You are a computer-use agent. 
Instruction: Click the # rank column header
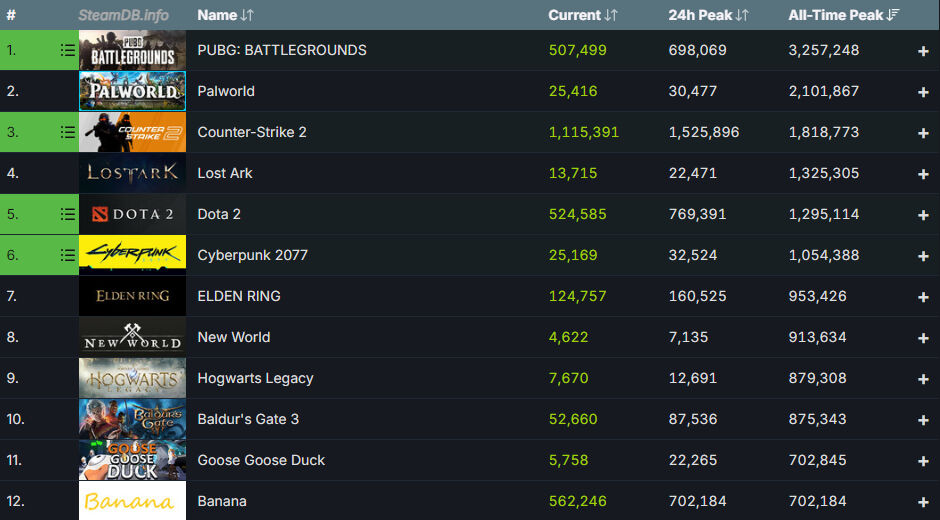[11, 15]
